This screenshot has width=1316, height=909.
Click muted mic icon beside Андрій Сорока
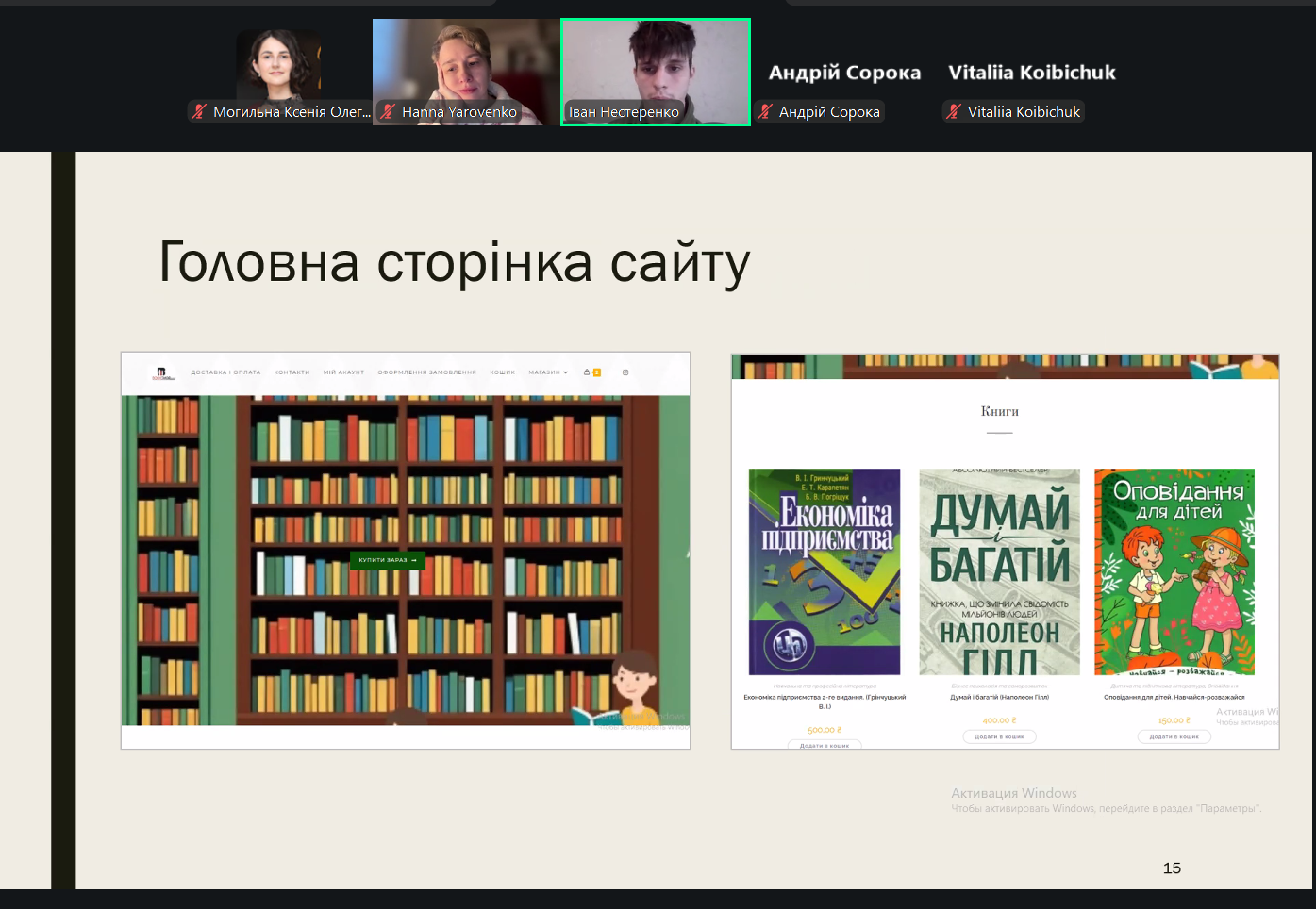[x=765, y=112]
